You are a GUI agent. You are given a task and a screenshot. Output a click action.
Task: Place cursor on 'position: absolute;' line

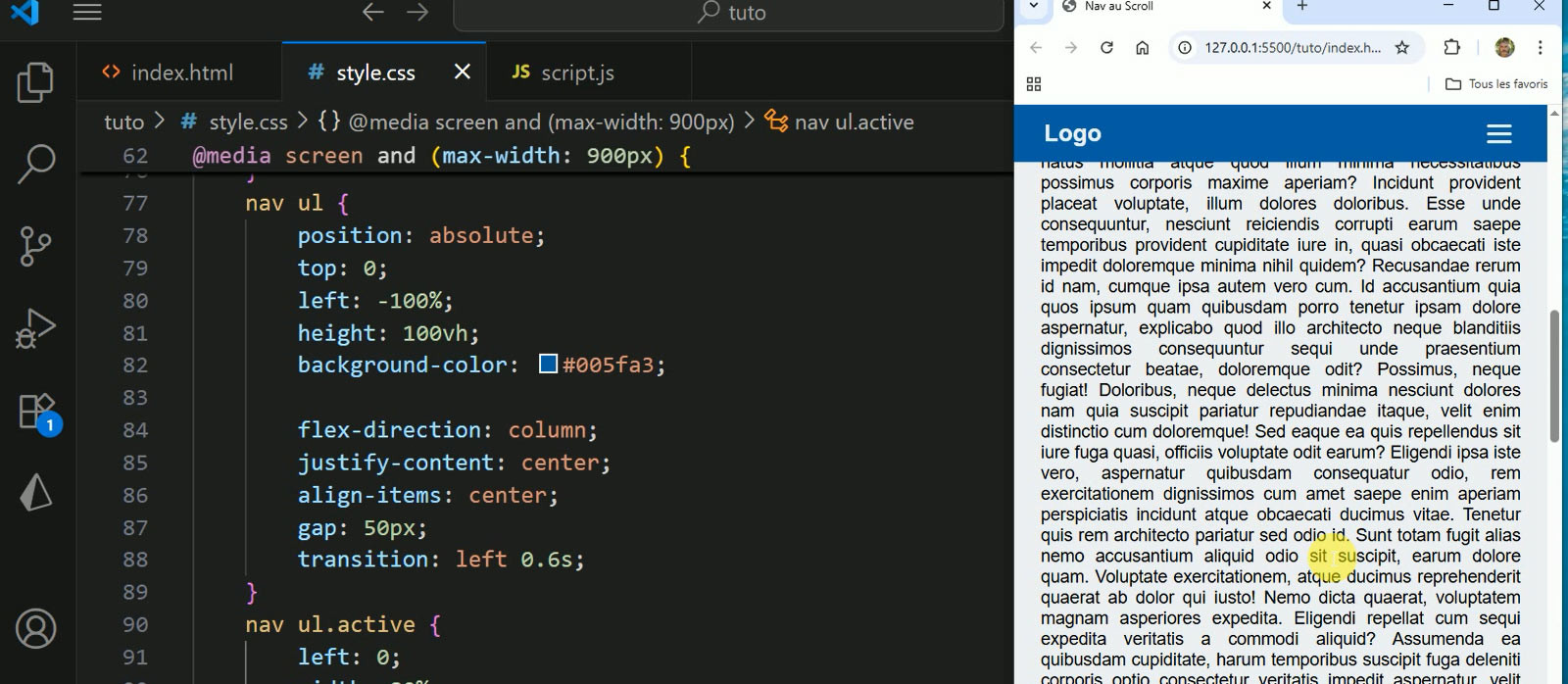point(421,235)
